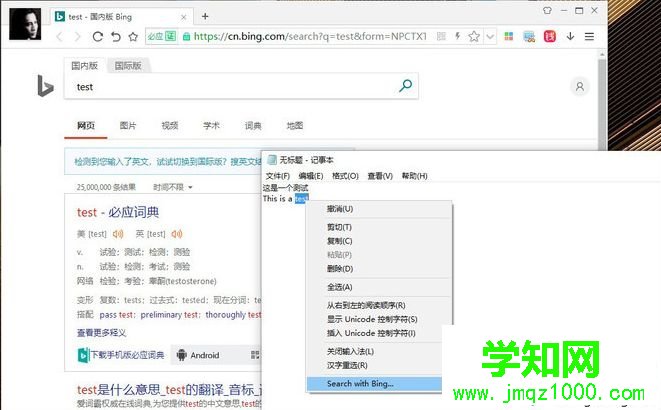Close the 'test - 国内版 Bing' tab
The height and width of the screenshot is (410, 661).
tap(184, 17)
